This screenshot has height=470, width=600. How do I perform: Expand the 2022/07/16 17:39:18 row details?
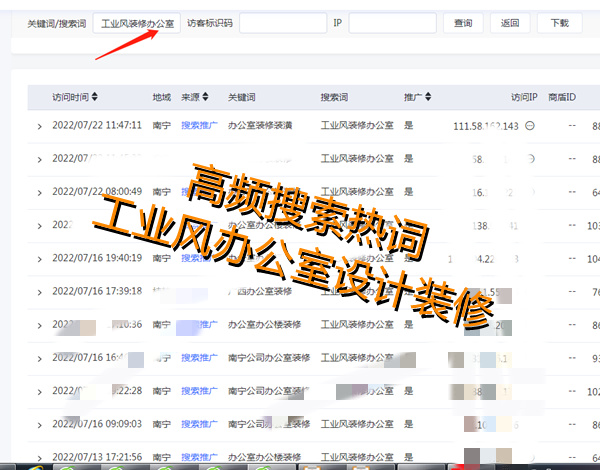[40, 291]
